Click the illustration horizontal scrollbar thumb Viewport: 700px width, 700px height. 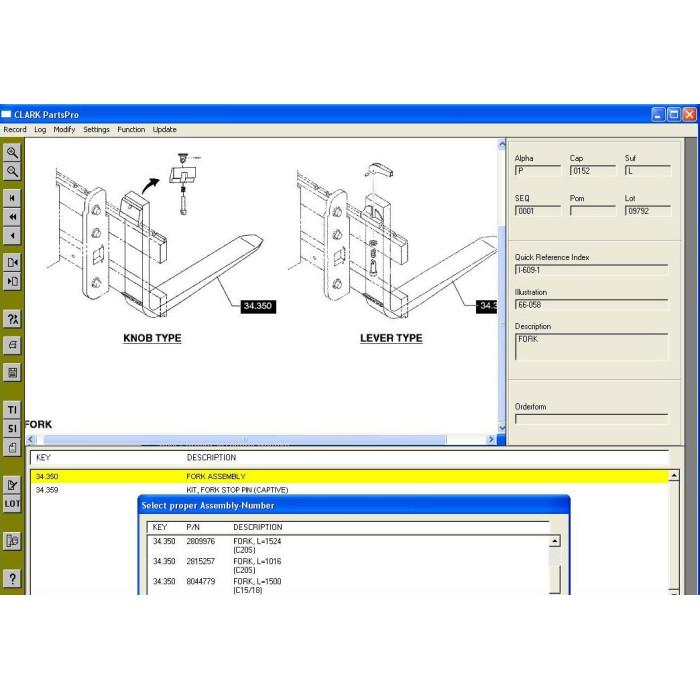245,439
